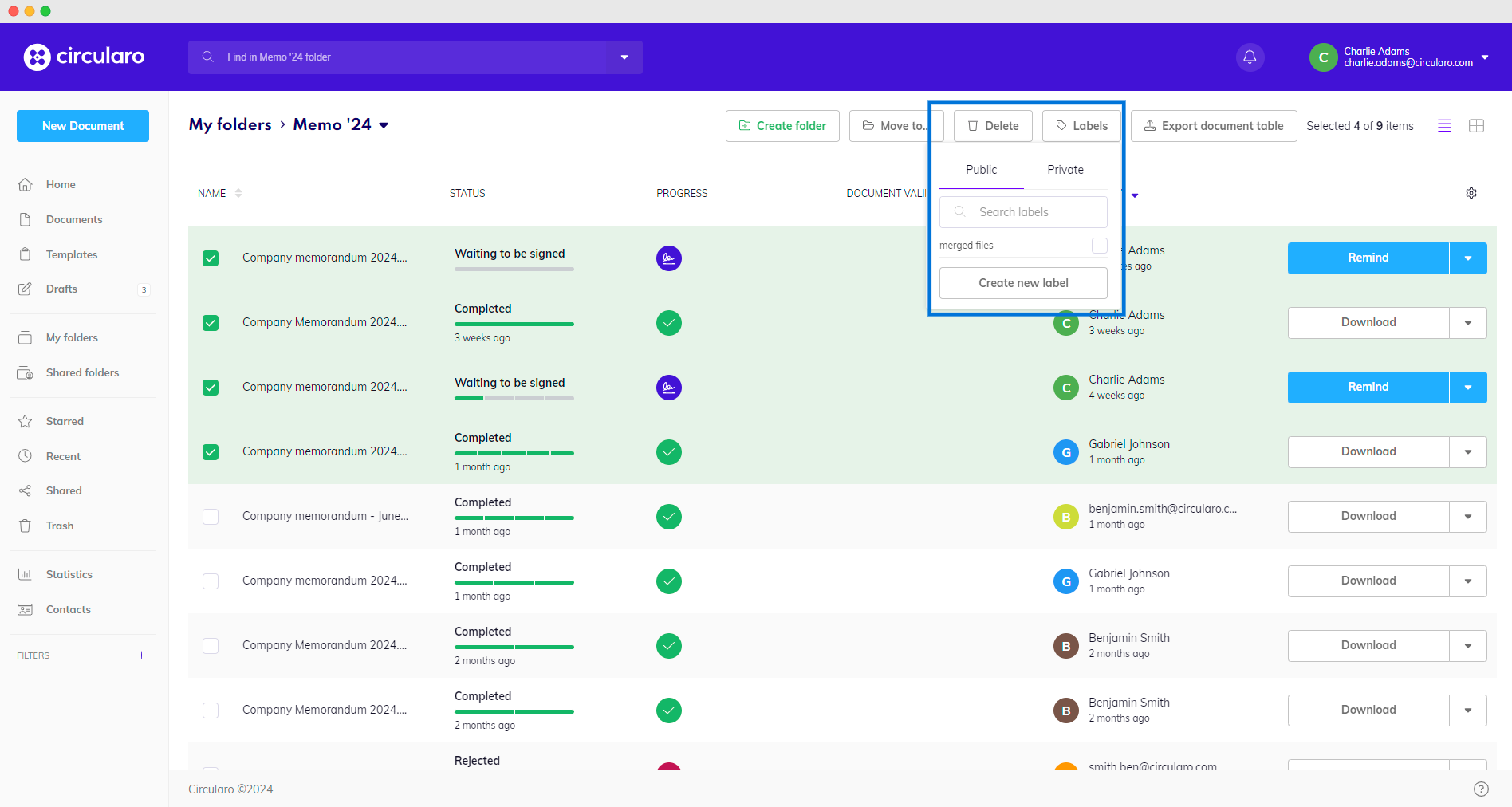Viewport: 1512px width, 807px height.
Task: Click Create folder button
Action: pyautogui.click(x=782, y=126)
